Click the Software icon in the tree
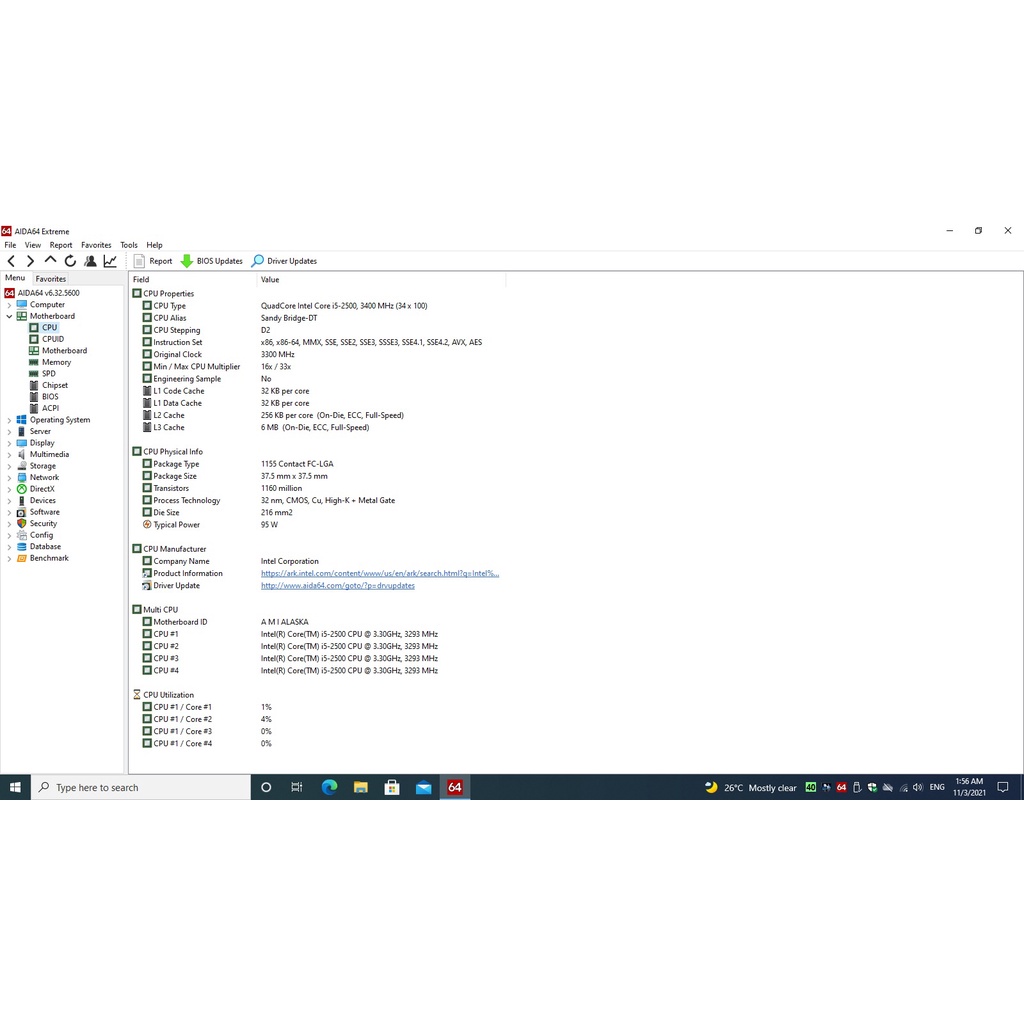The height and width of the screenshot is (1024, 1024). (22, 512)
